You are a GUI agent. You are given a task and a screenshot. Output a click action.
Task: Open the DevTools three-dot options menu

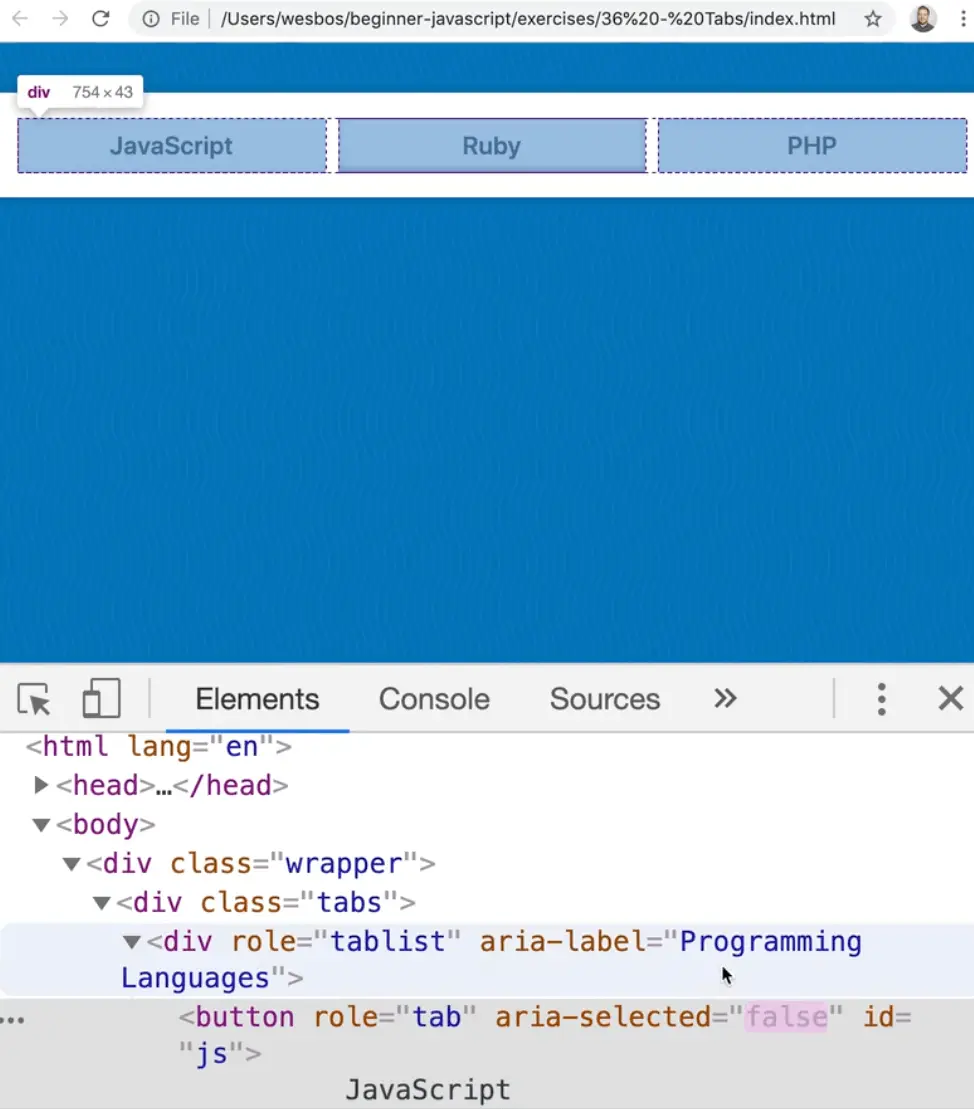[881, 699]
